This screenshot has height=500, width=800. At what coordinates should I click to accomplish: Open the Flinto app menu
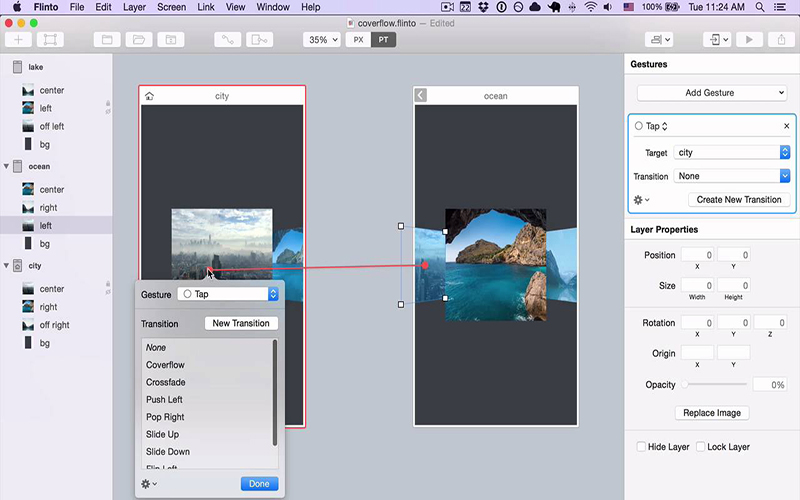coord(46,7)
